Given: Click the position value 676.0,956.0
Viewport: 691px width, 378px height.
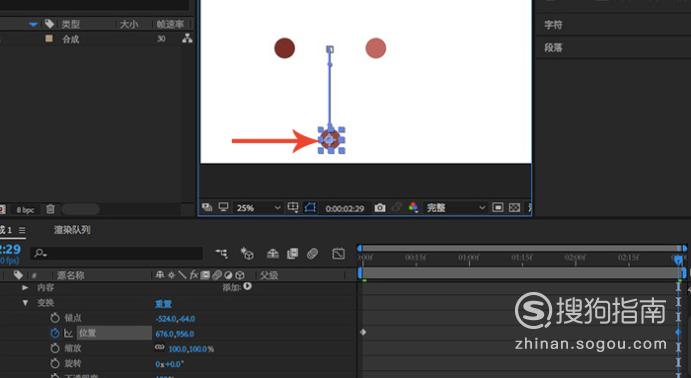Looking at the screenshot, I should 175,334.
